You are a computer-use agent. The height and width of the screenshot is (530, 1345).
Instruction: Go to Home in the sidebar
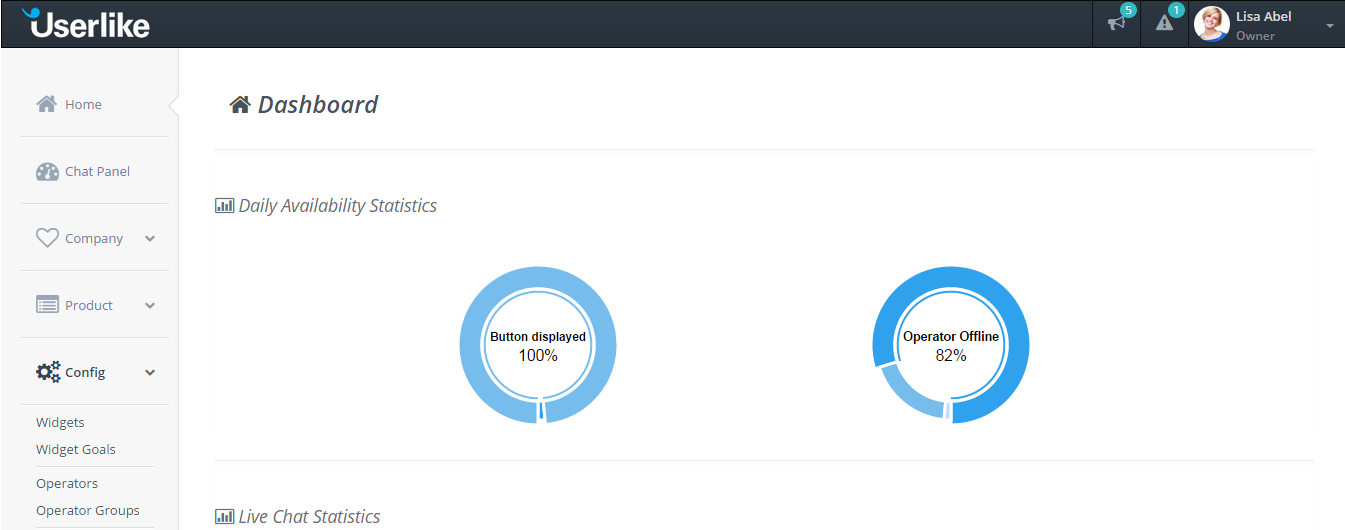(83, 104)
